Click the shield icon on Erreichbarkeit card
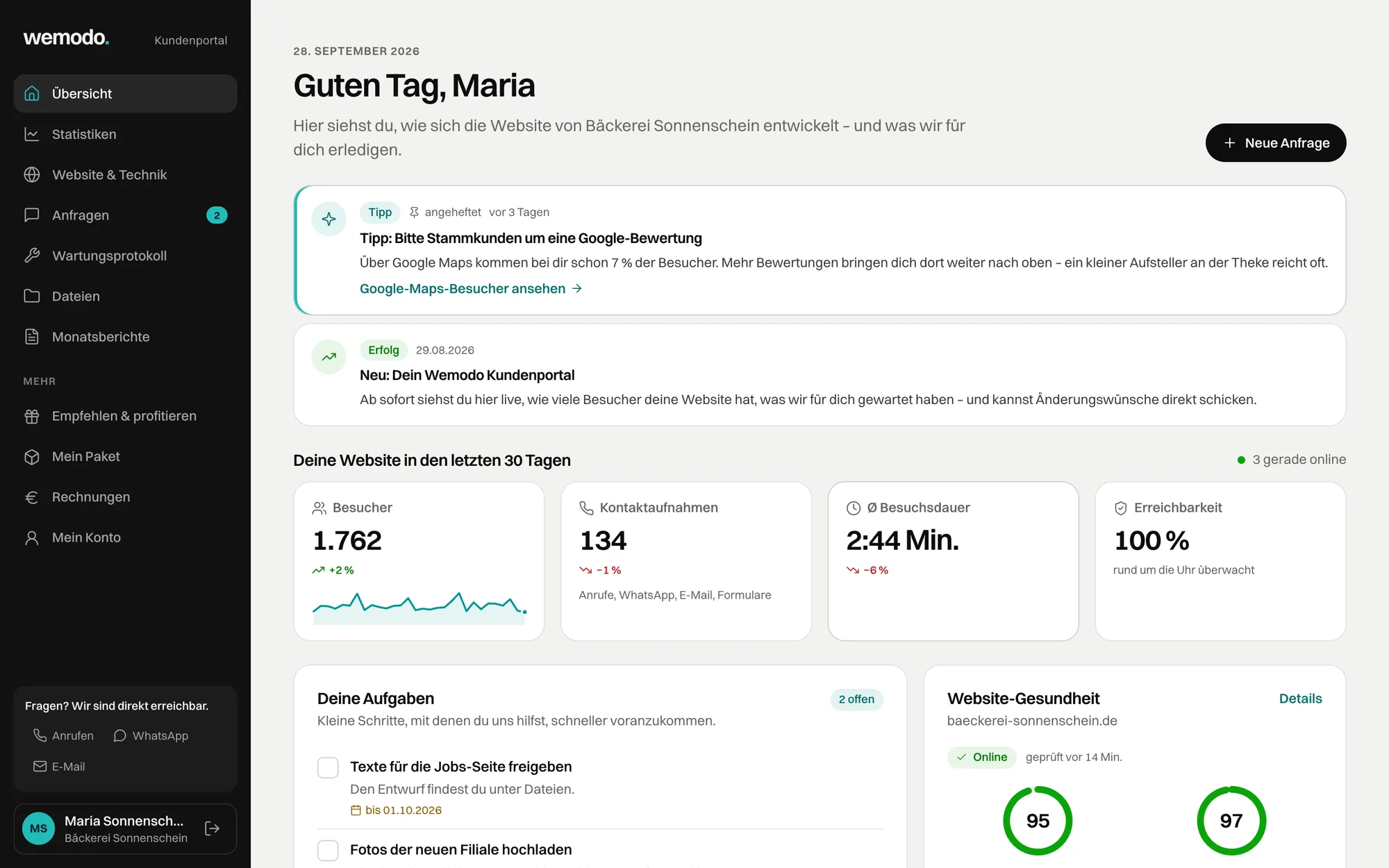 [1121, 508]
